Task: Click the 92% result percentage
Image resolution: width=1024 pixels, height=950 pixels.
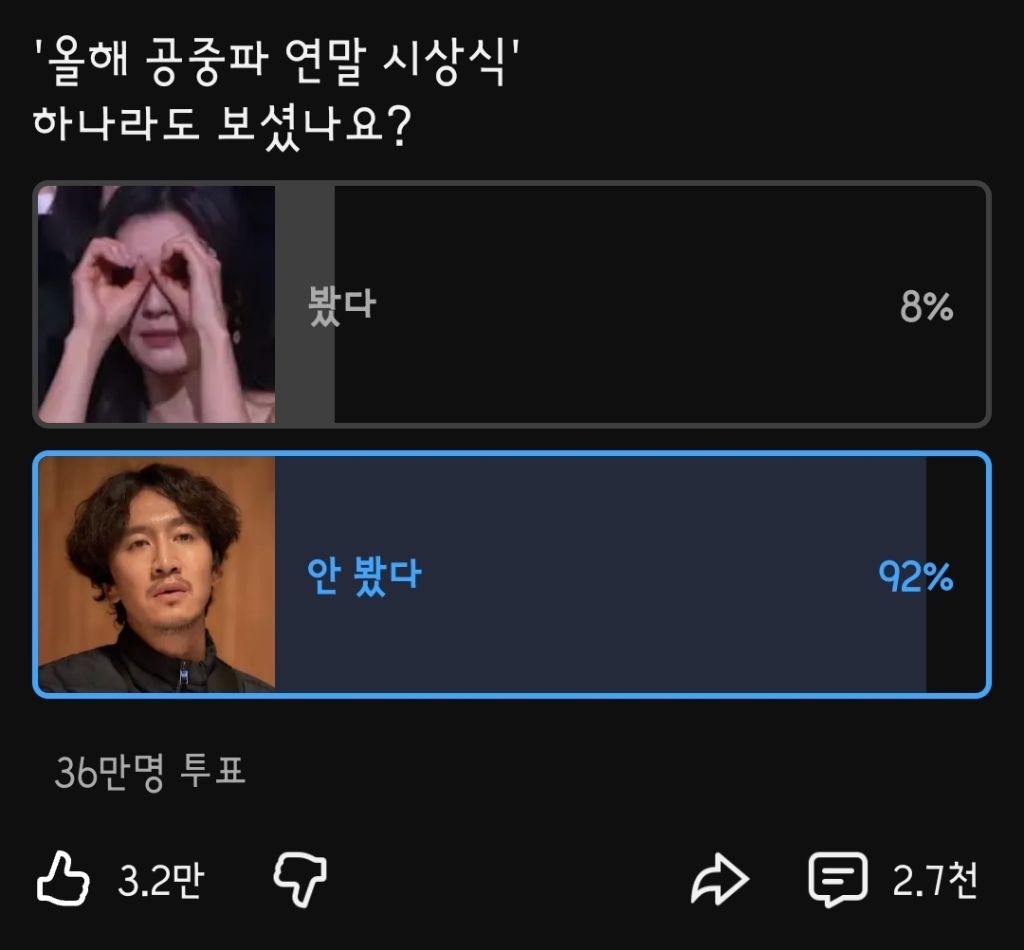Action: click(916, 577)
